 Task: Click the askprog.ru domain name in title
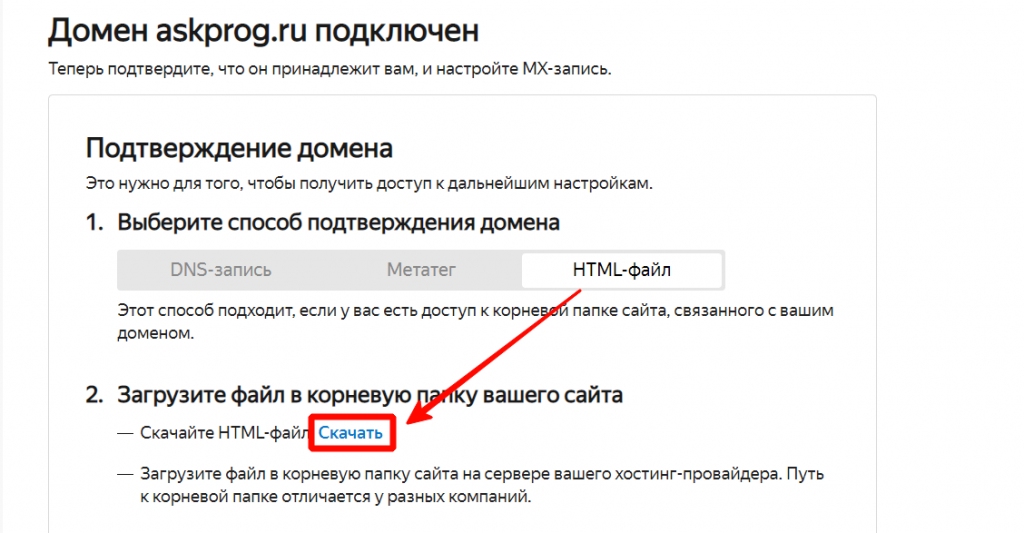230,31
